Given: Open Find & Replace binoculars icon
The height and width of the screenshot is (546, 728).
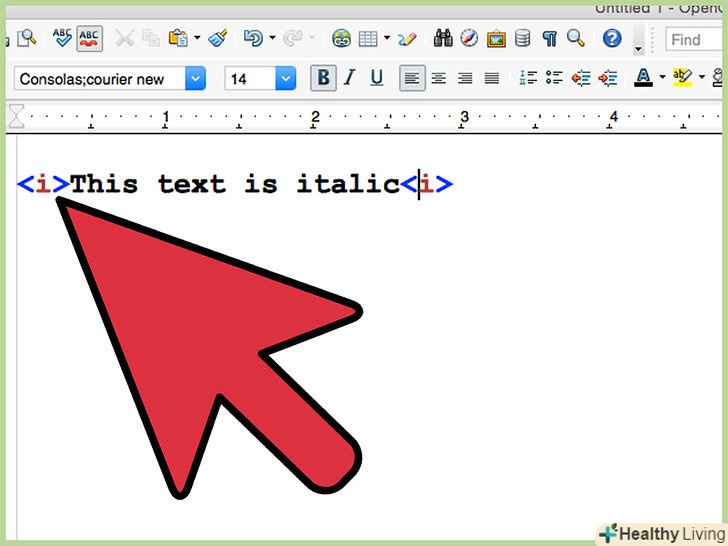Looking at the screenshot, I should 443,39.
